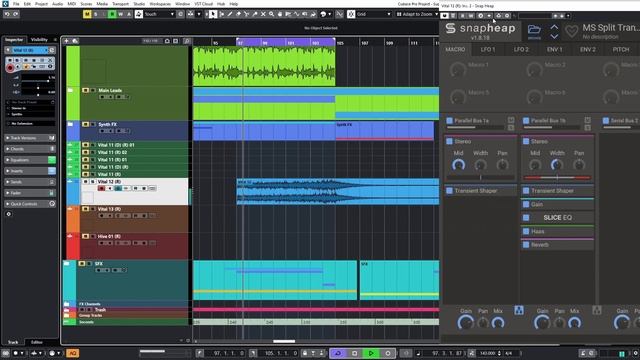This screenshot has width=640, height=360.
Task: Expand Inserts inspector section
Action: coord(30,171)
